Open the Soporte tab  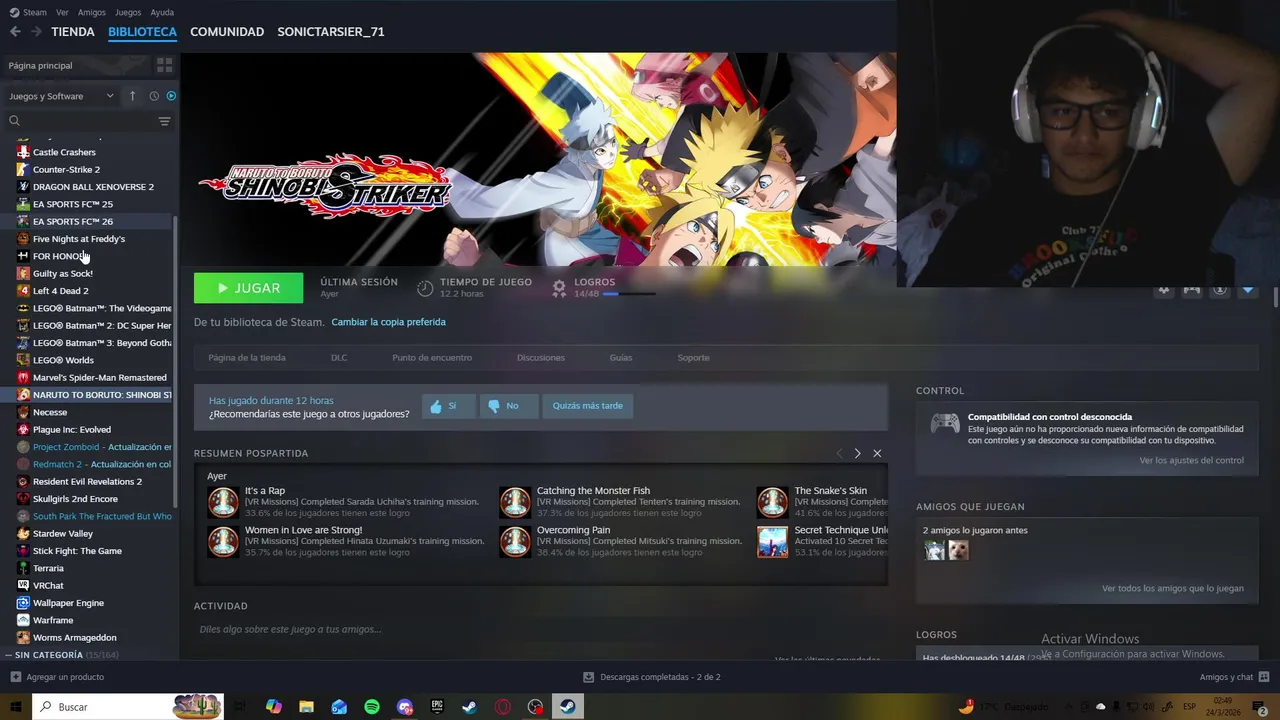(693, 357)
